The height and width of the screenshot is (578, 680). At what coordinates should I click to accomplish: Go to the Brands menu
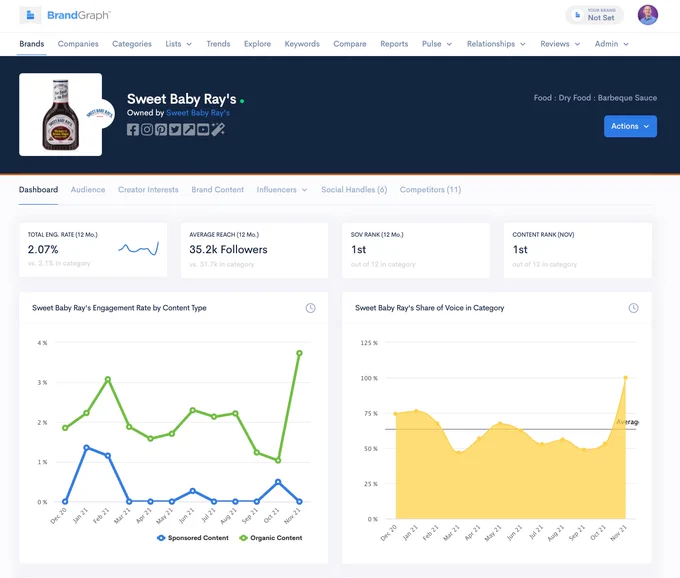pyautogui.click(x=32, y=44)
